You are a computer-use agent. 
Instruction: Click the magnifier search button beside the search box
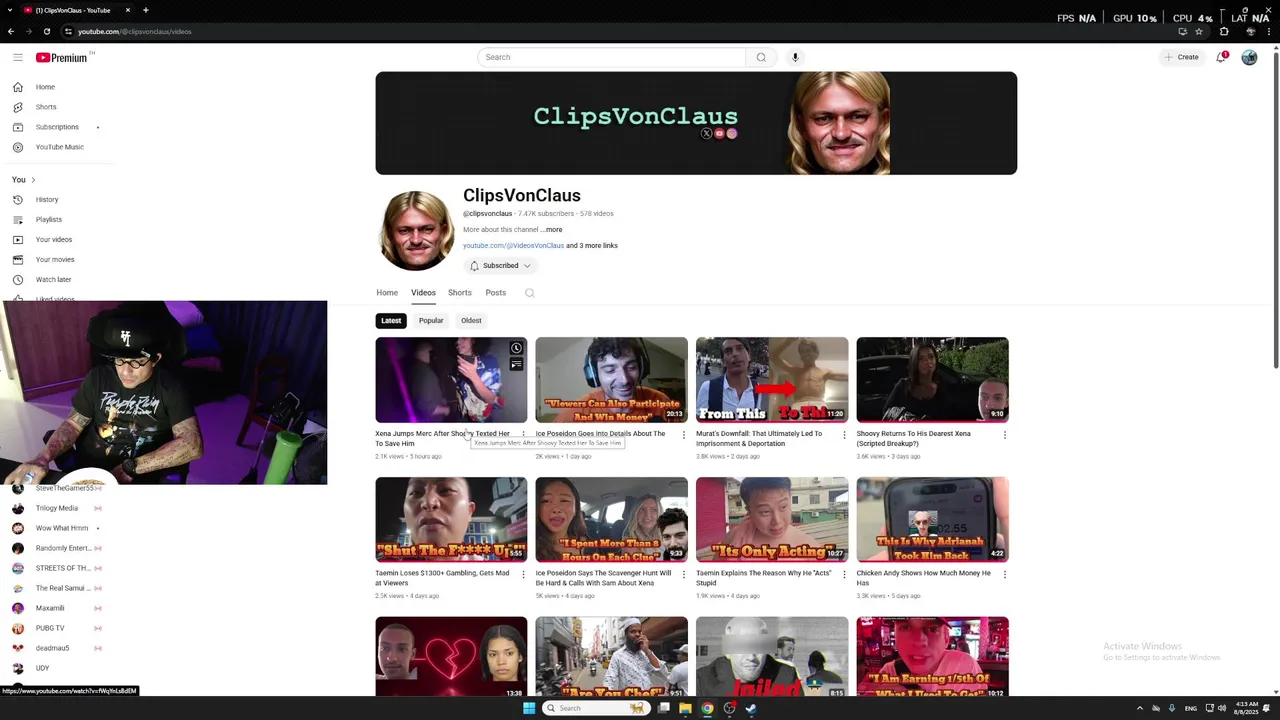[761, 57]
